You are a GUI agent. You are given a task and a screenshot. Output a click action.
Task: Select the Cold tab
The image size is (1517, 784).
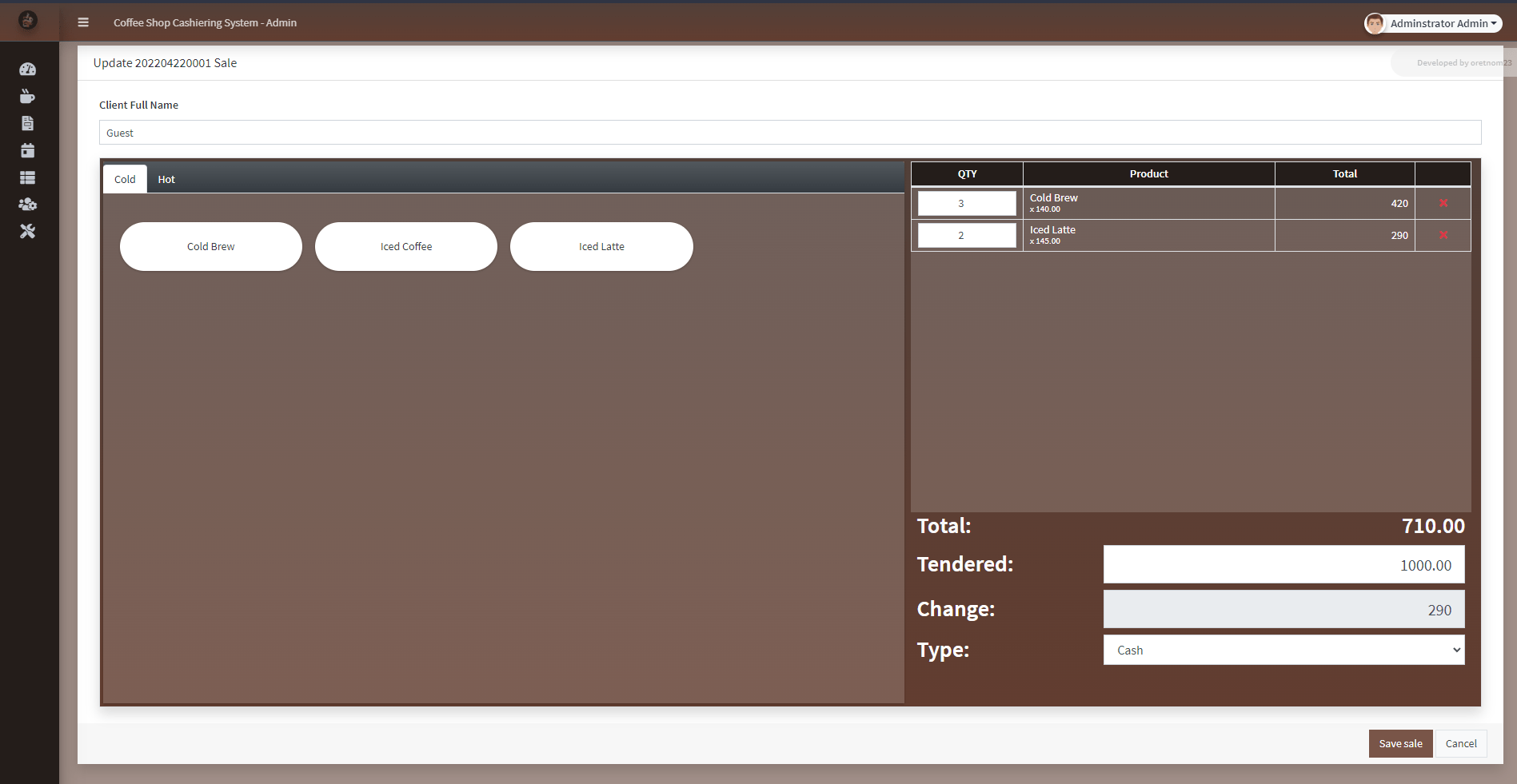click(x=124, y=178)
